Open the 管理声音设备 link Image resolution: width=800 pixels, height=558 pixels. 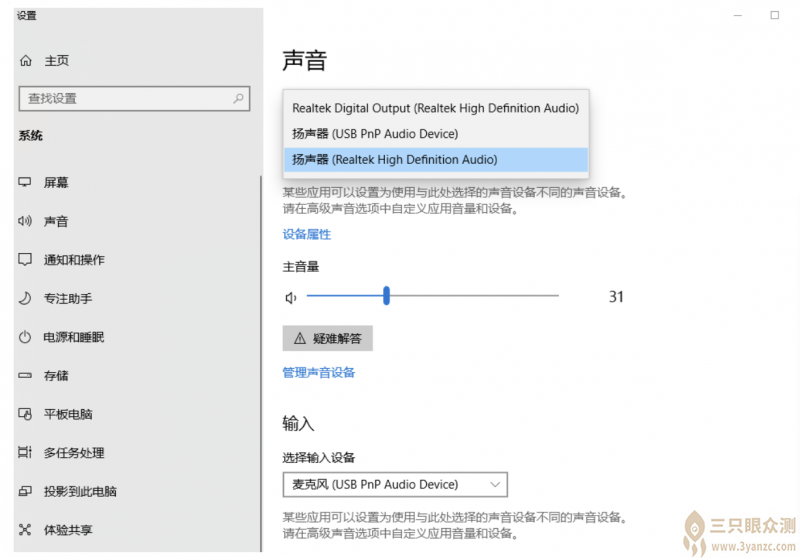pyautogui.click(x=319, y=373)
